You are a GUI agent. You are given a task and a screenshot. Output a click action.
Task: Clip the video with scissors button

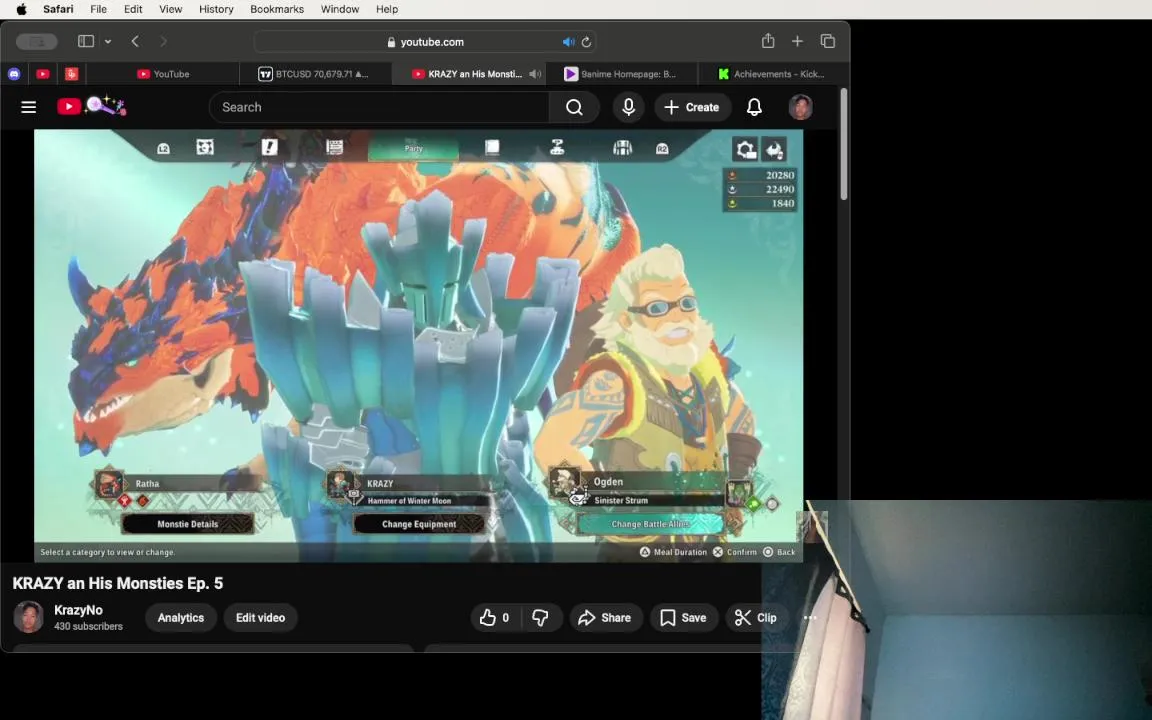757,618
